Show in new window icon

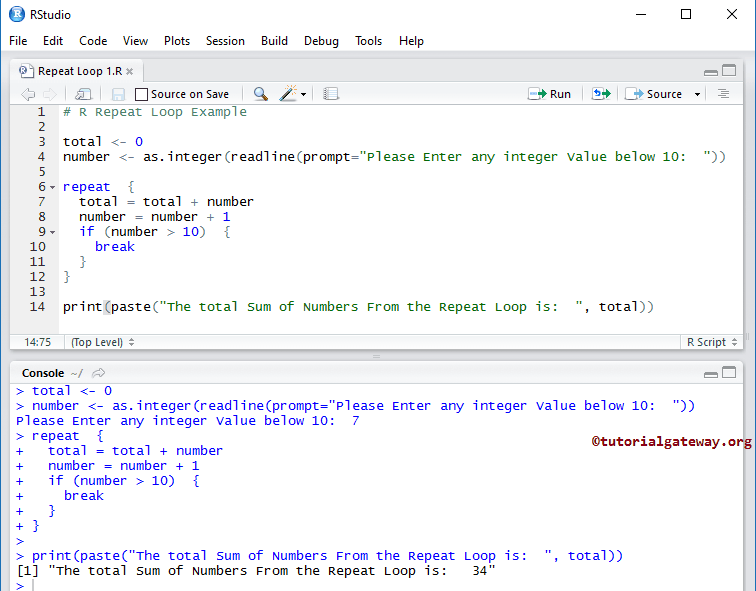point(83,94)
